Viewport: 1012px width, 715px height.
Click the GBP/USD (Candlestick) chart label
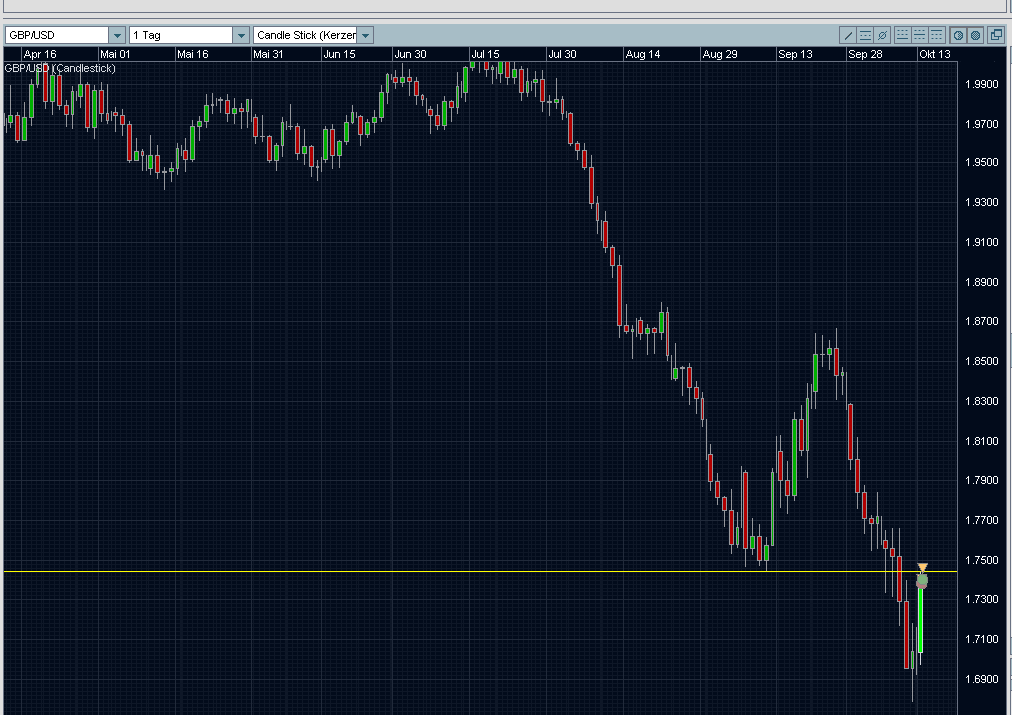click(60, 68)
